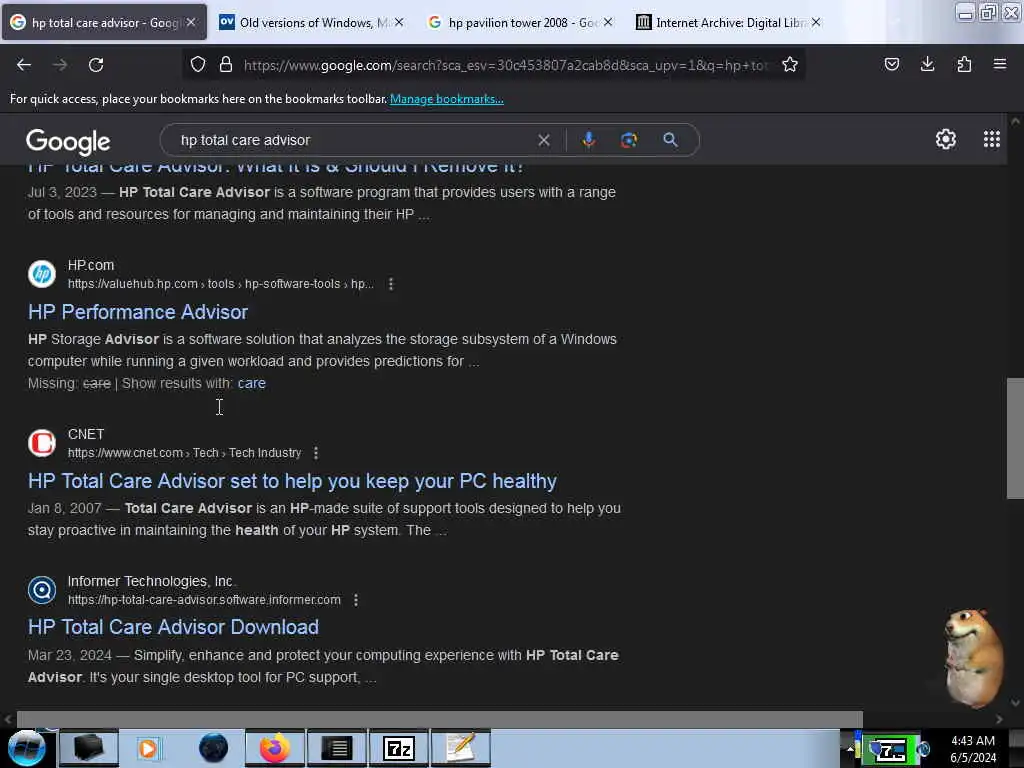Close the Internet Archive tab
This screenshot has height=768, width=1024.
[816, 22]
